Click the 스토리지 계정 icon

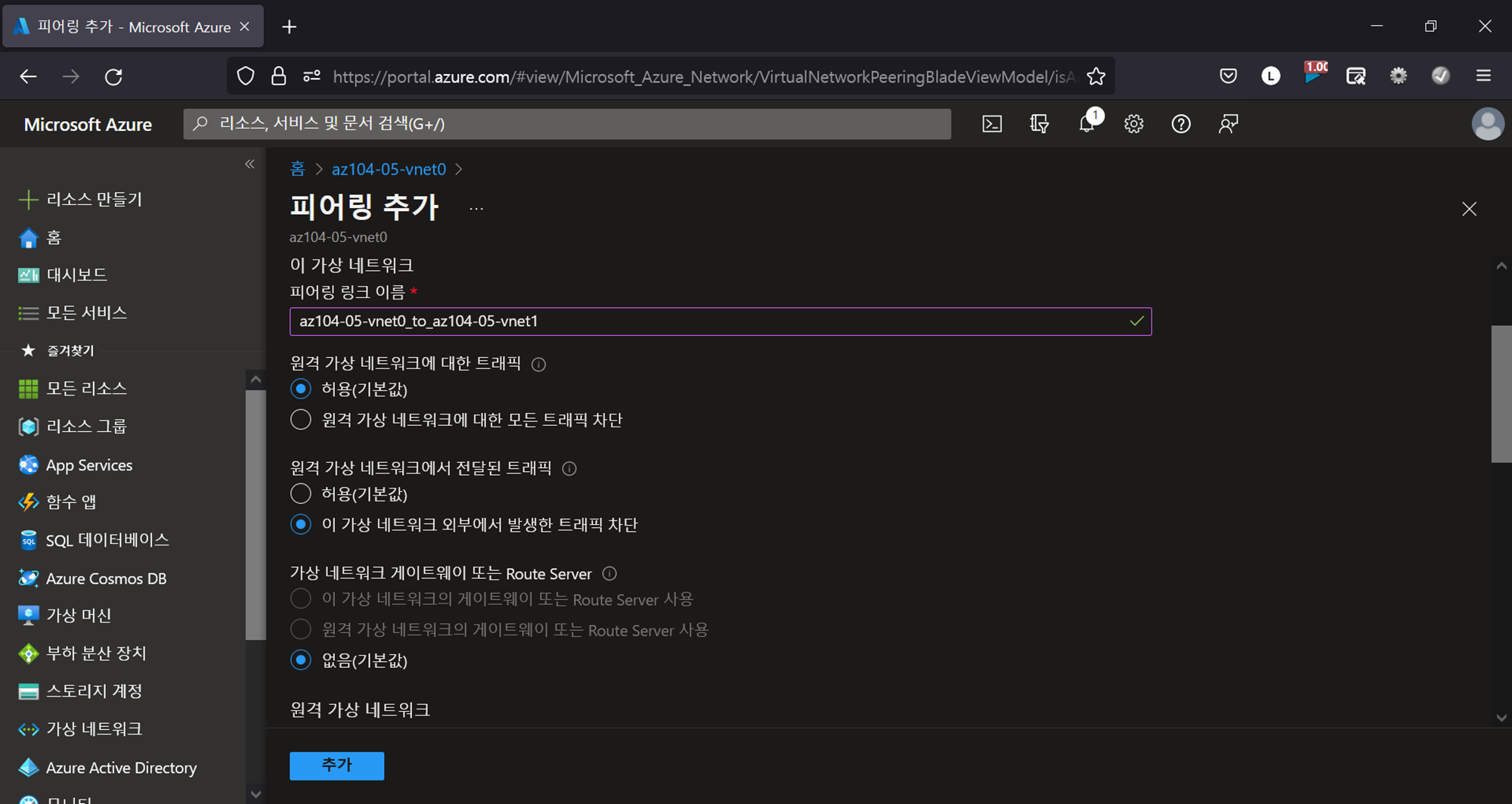click(x=28, y=691)
